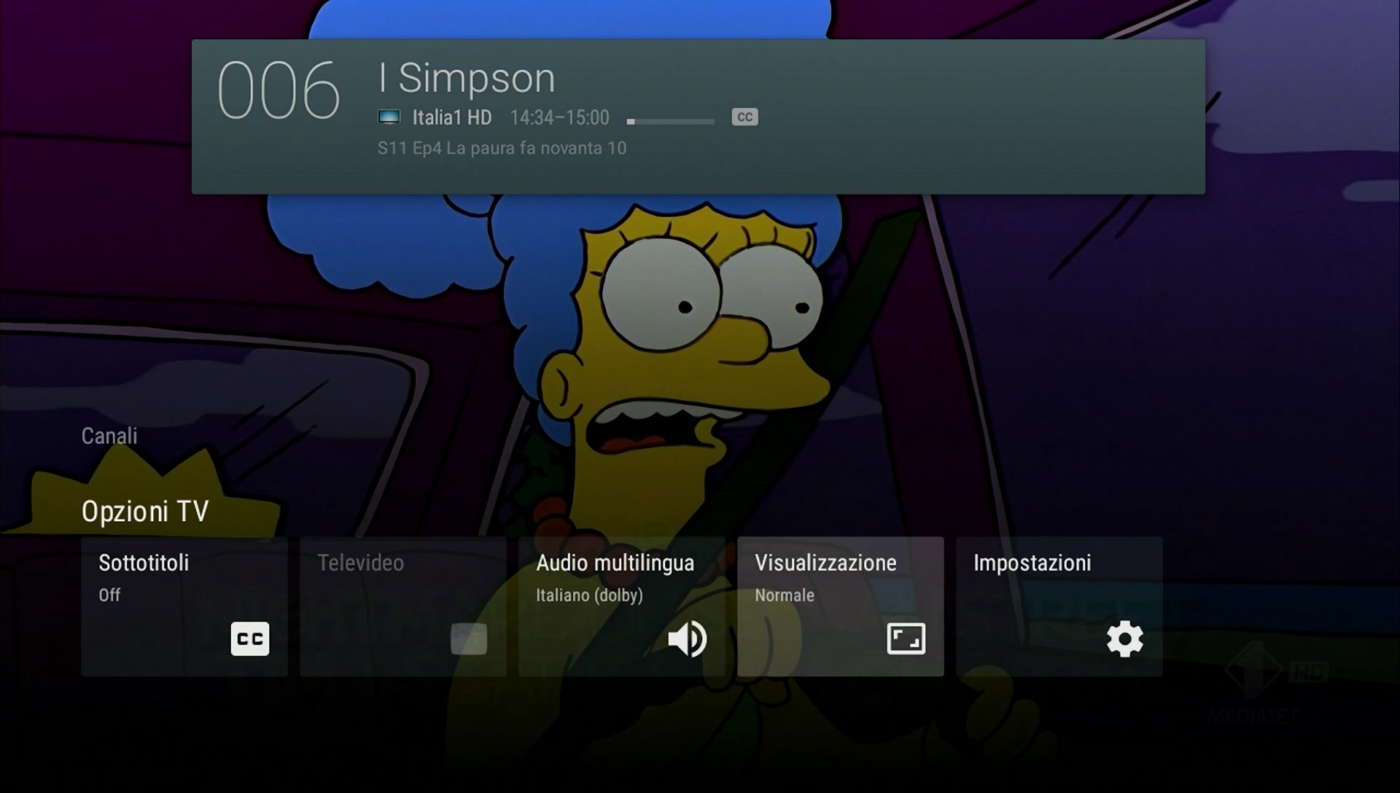Click the programme title I Simpson

pyautogui.click(x=467, y=78)
